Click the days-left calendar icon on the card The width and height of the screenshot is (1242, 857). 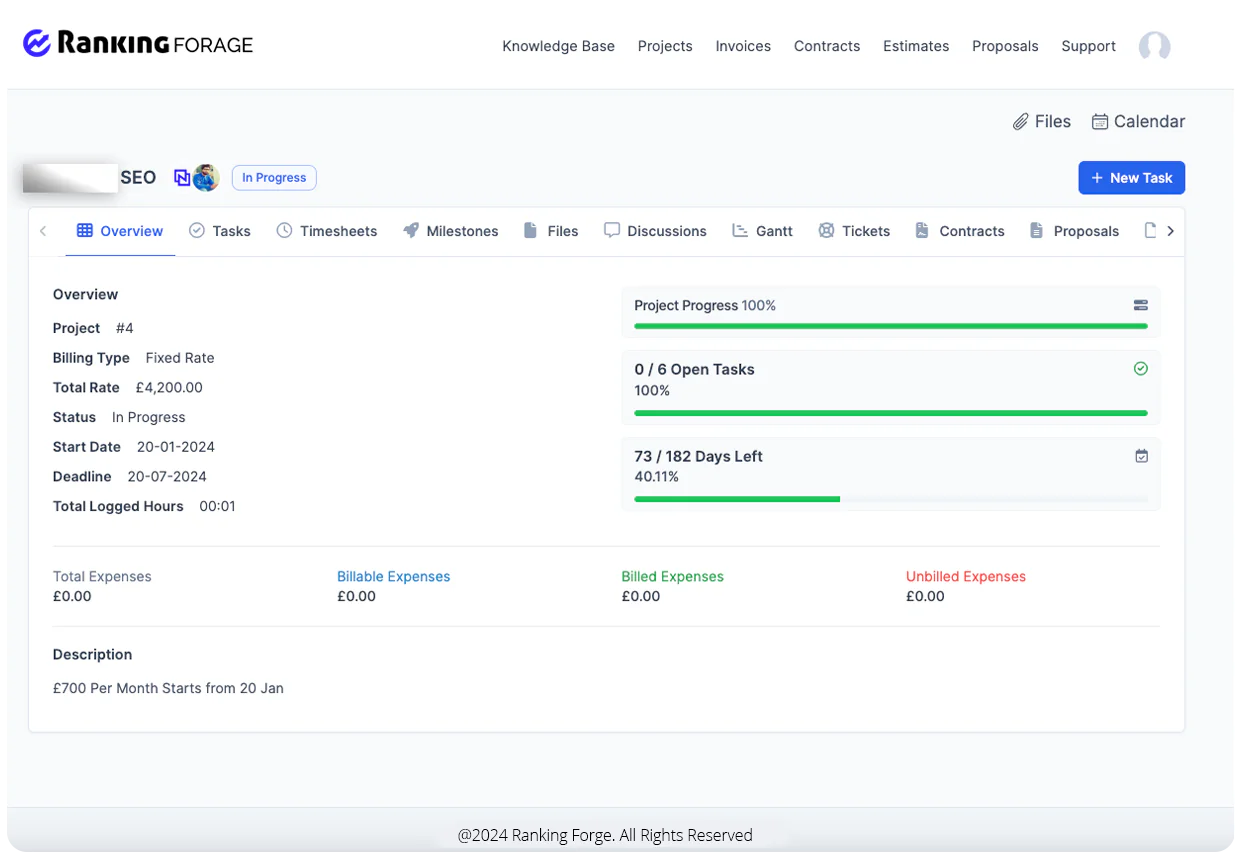point(1141,455)
